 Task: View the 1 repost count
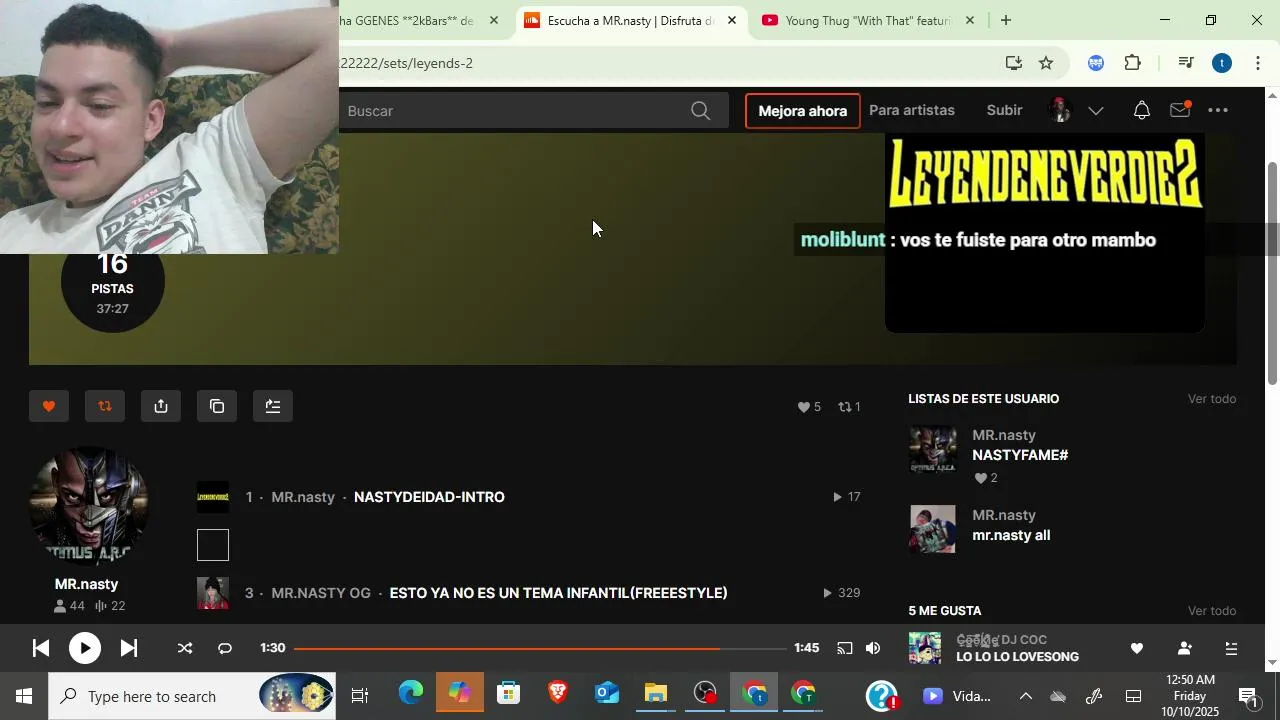[849, 407]
